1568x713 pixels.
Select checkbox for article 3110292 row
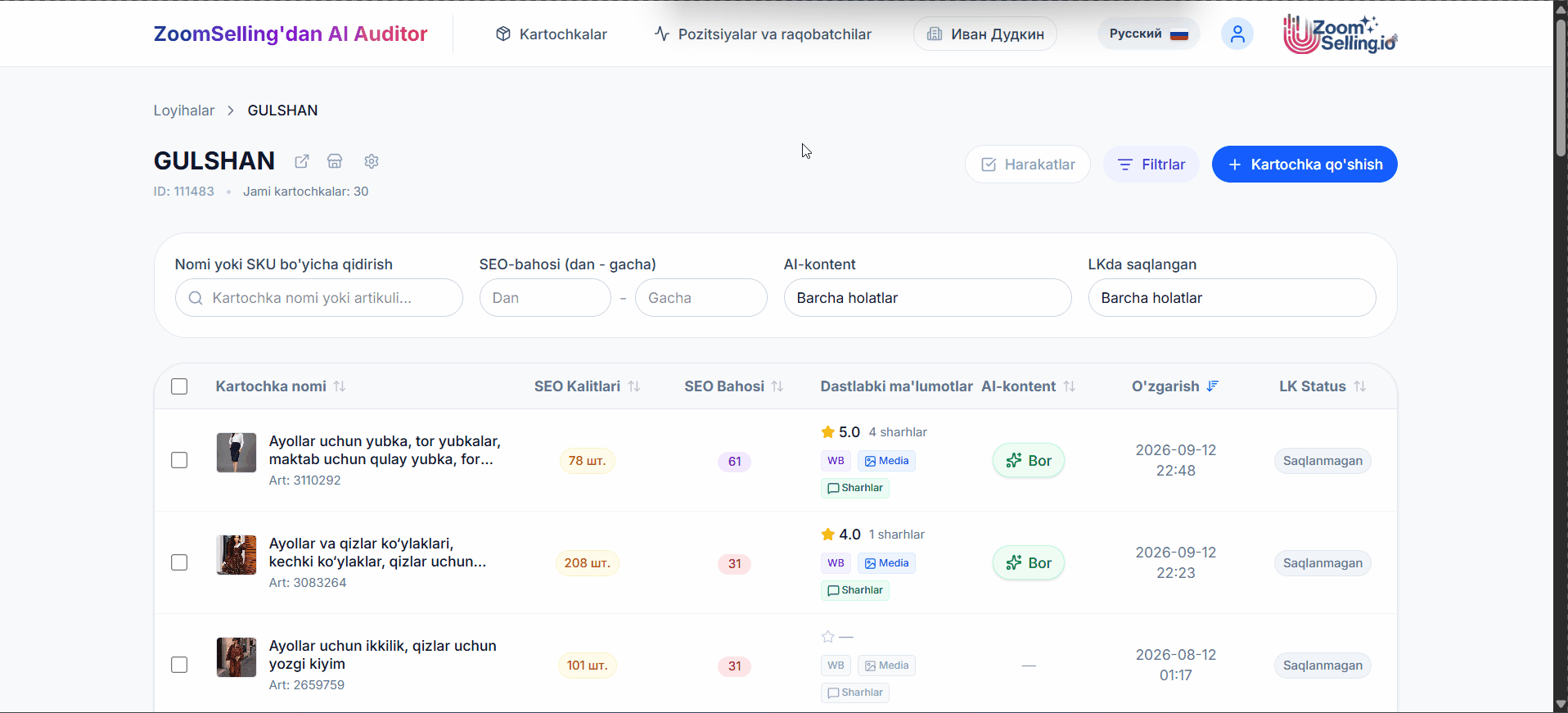click(x=179, y=460)
